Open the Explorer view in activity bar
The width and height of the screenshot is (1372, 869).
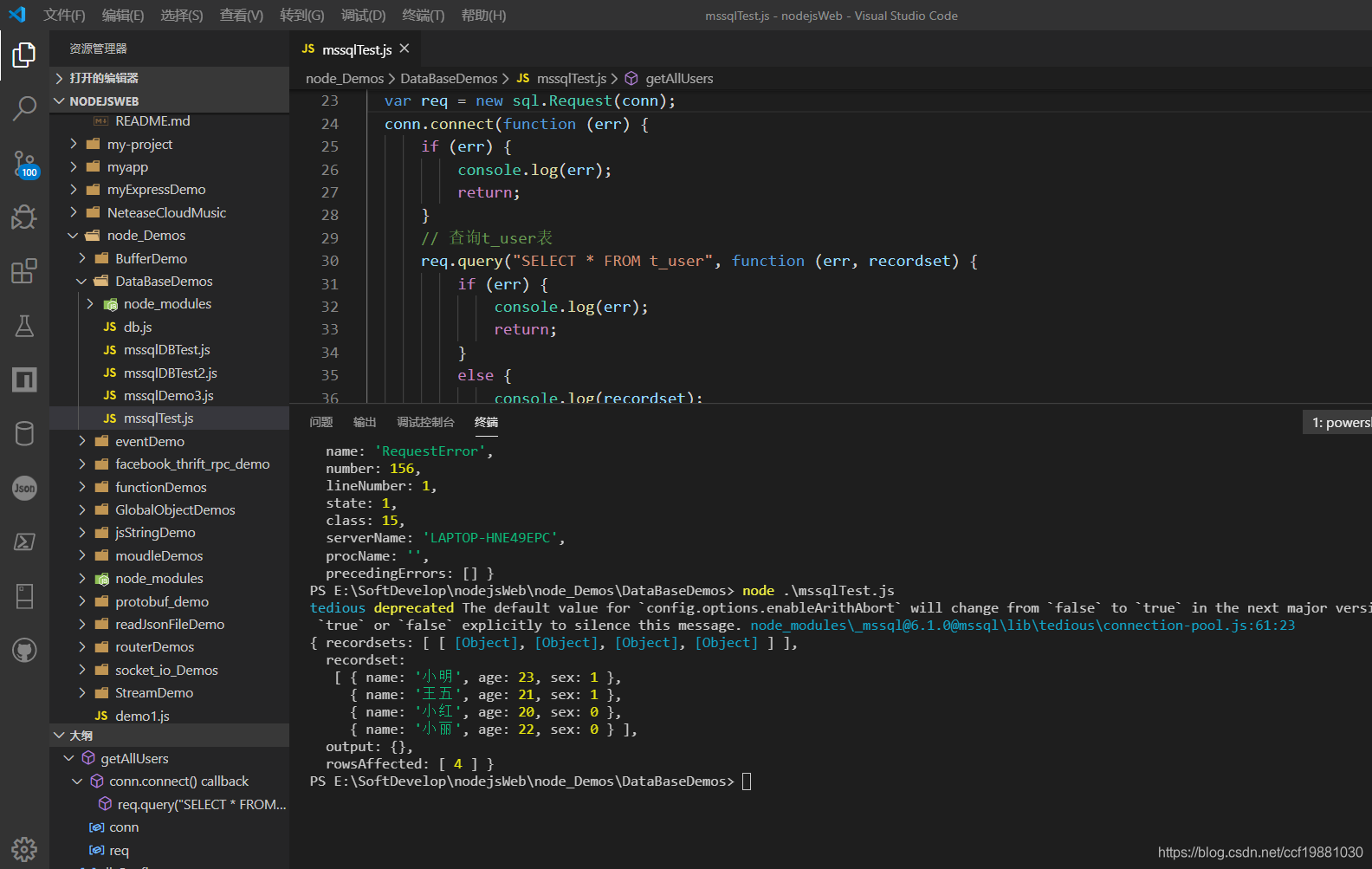(x=24, y=55)
